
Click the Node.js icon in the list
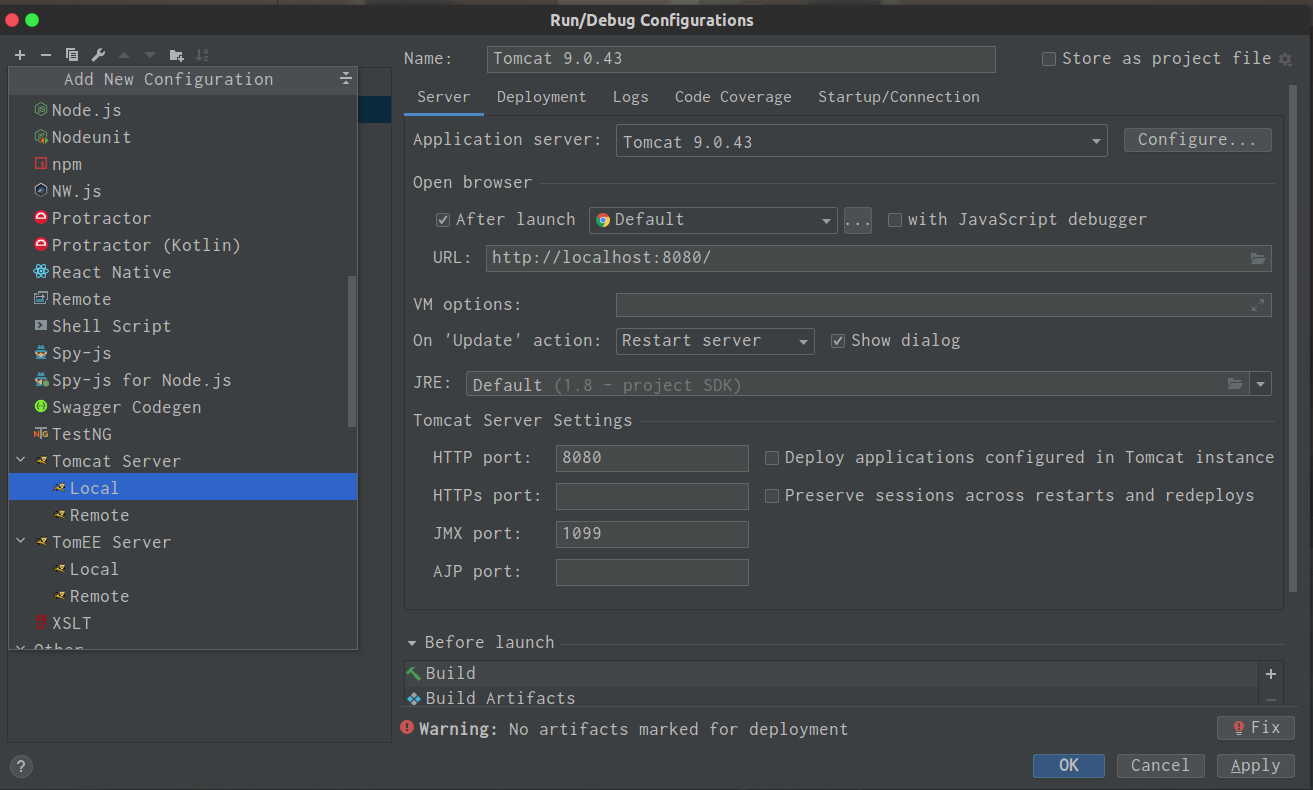click(41, 110)
